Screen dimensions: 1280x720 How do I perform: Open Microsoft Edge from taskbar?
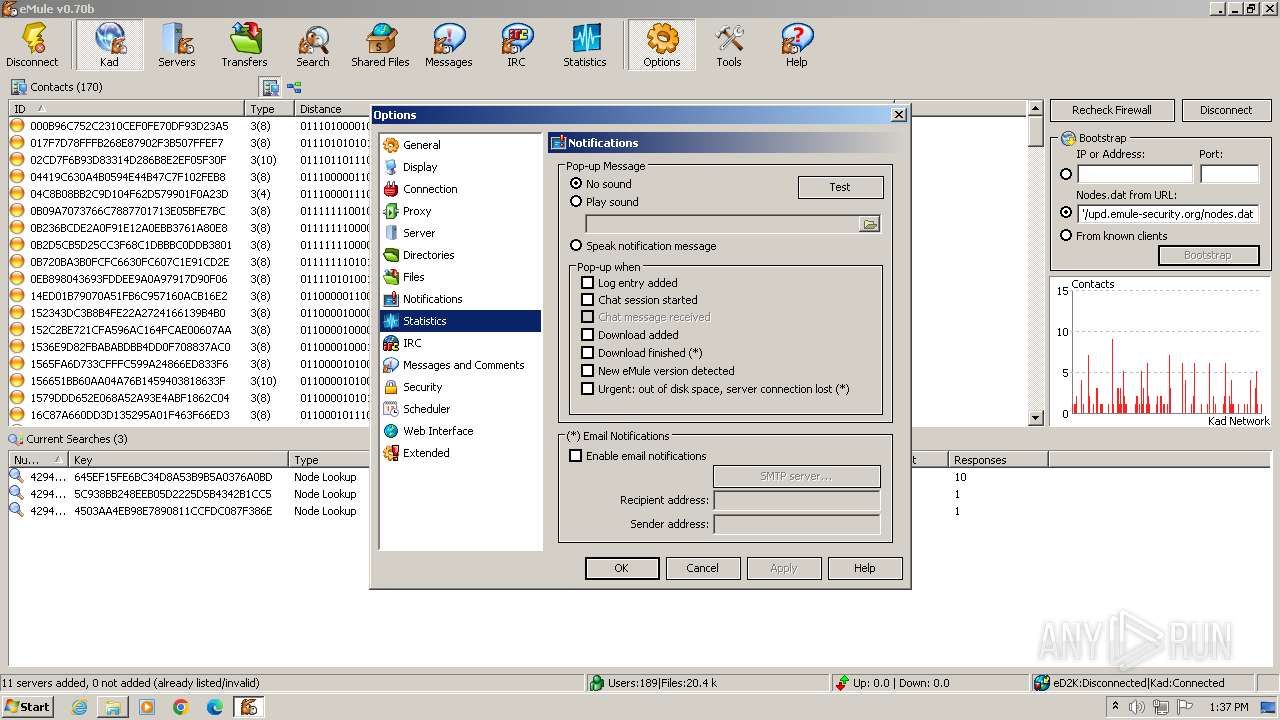click(x=215, y=707)
